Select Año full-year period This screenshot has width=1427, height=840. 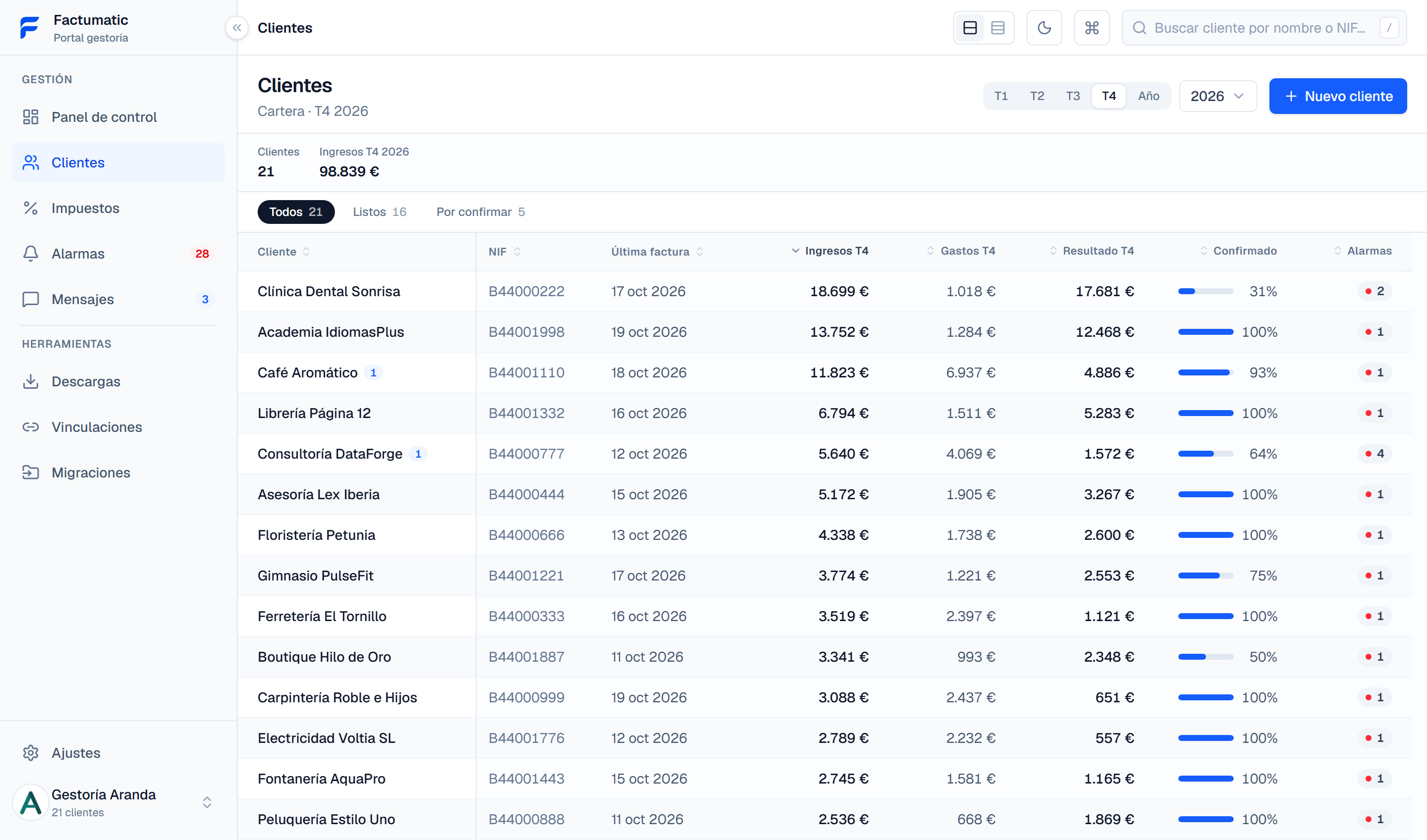pos(1149,96)
